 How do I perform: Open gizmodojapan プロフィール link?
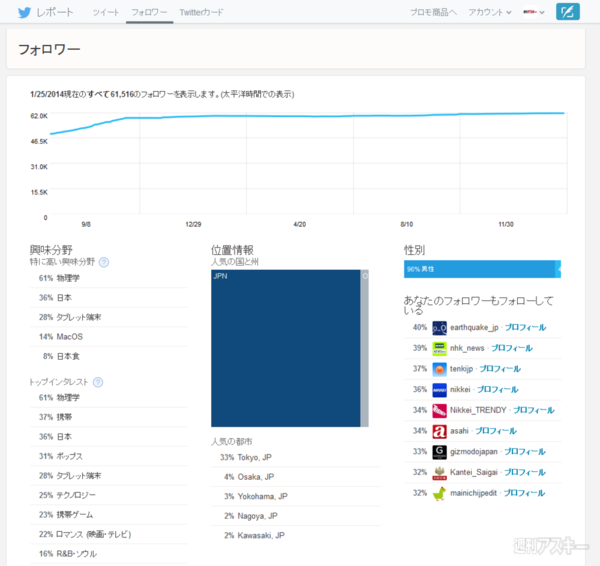[525, 452]
